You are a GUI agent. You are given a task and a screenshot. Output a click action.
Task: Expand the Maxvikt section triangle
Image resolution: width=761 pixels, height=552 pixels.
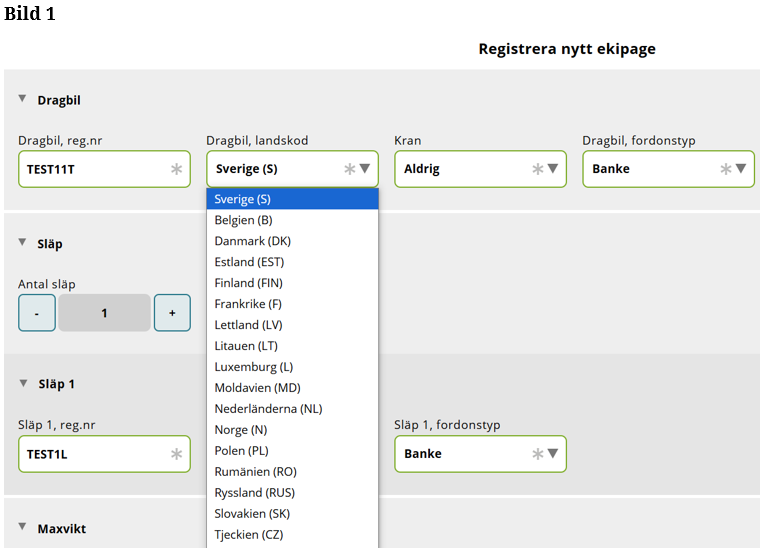[23, 527]
